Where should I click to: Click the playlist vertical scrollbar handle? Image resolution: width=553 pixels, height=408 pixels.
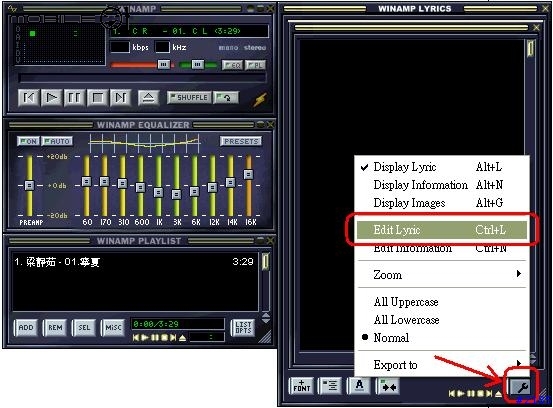click(265, 262)
